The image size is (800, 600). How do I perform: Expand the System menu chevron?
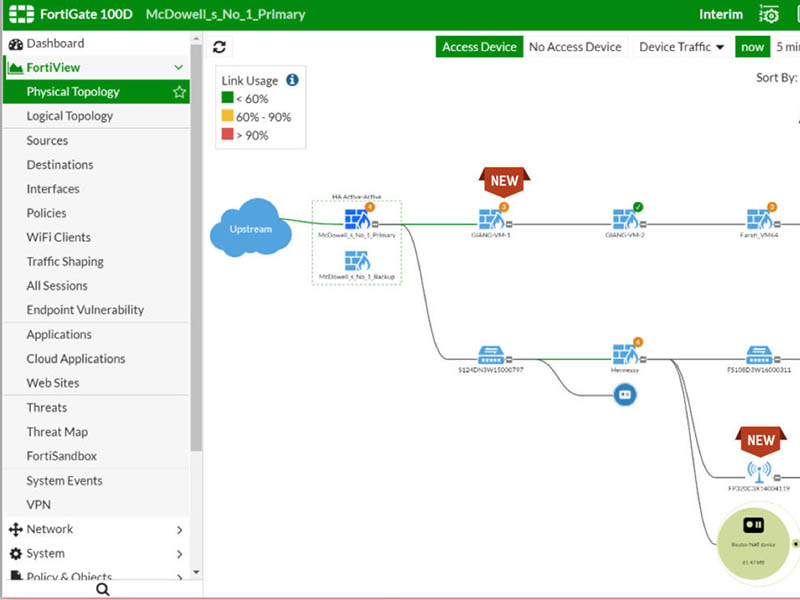180,554
